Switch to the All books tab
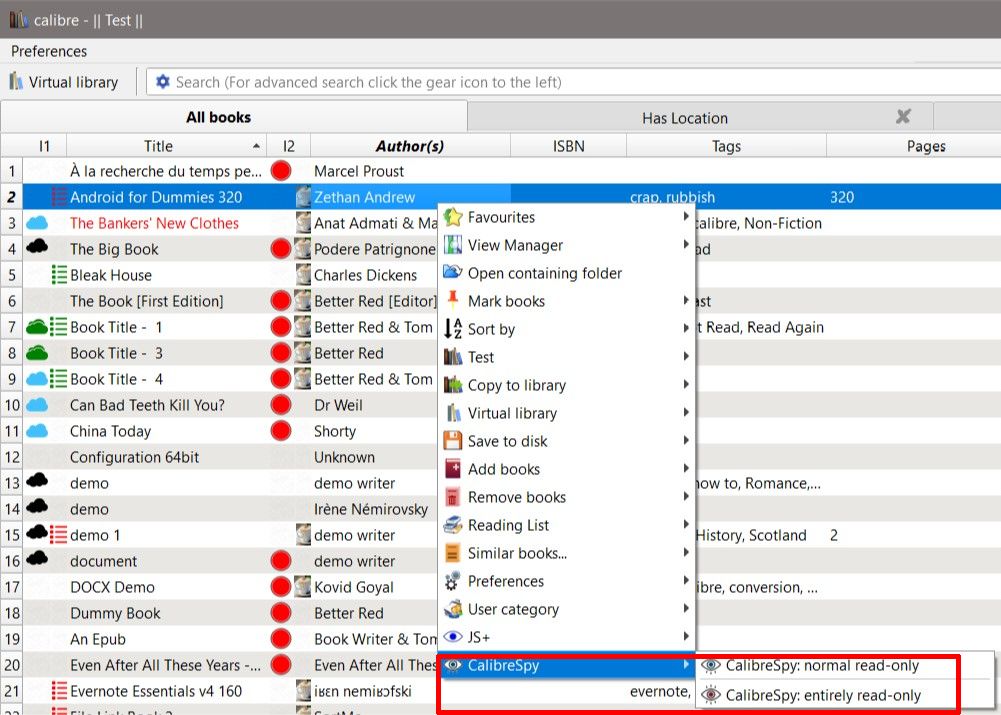The image size is (1001, 715). (234, 117)
